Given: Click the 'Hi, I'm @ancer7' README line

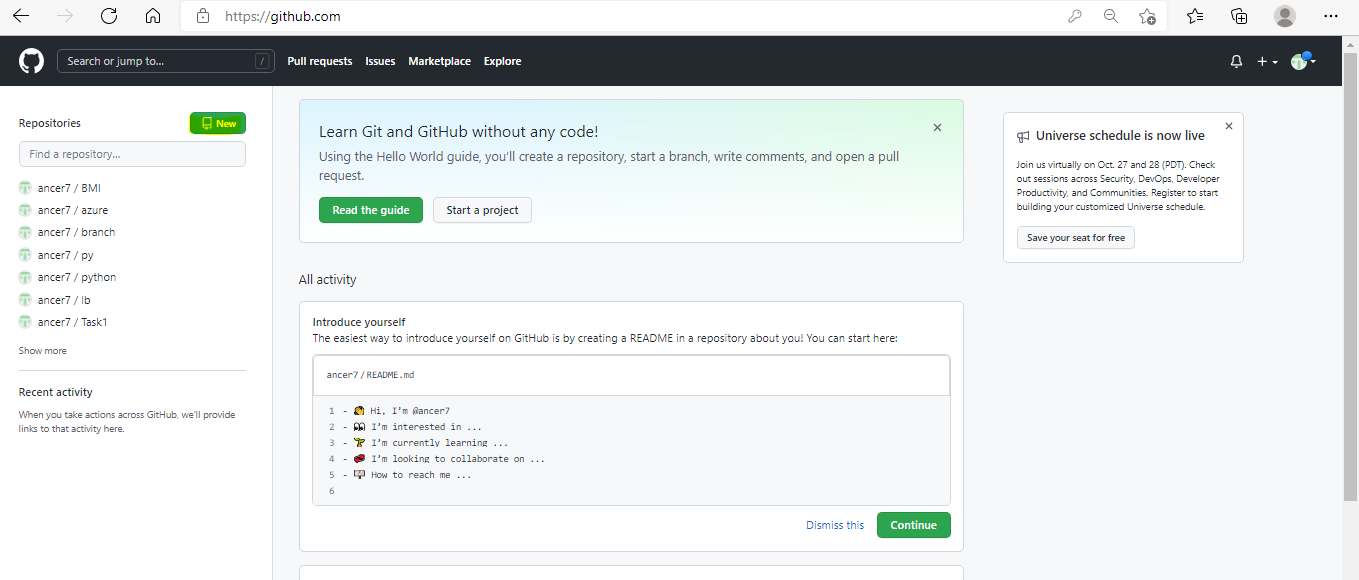Looking at the screenshot, I should coord(410,410).
